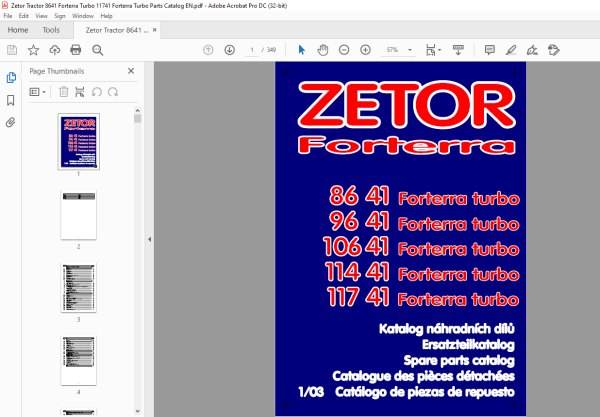Switch to the Tools tab
600x417 pixels.
[x=51, y=30]
